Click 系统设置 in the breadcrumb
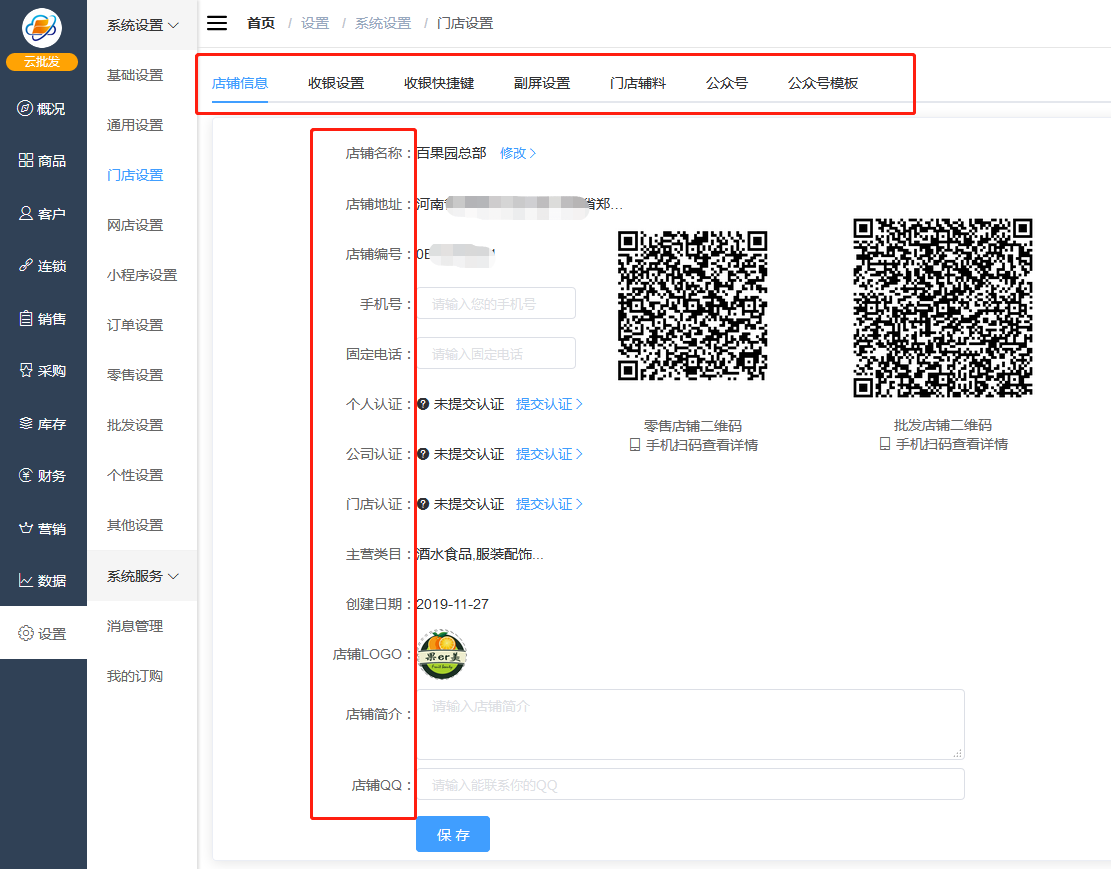Image resolution: width=1111 pixels, height=869 pixels. (x=383, y=23)
